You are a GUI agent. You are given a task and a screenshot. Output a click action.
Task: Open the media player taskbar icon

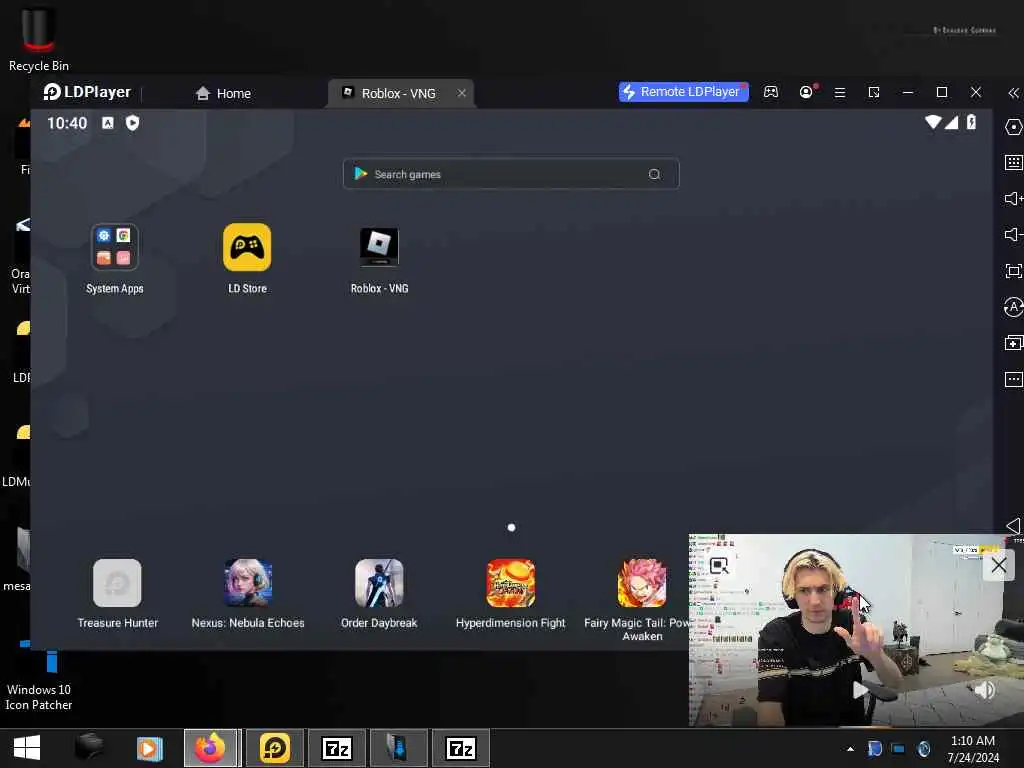point(149,748)
